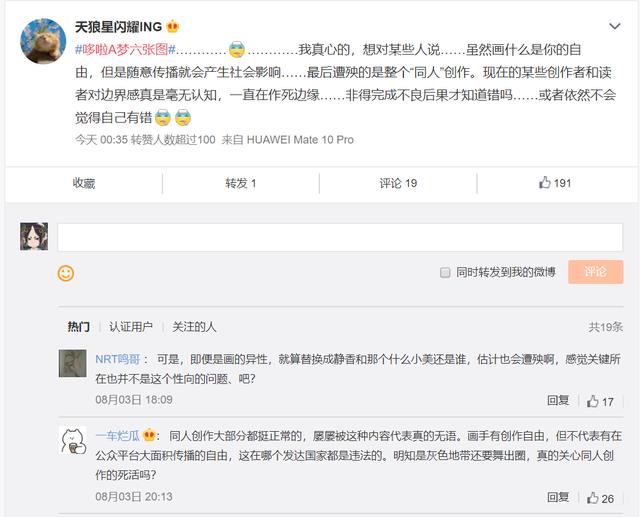Click 收藏 to favorite the post
Viewport: 640px width, 517px height.
pos(84,183)
